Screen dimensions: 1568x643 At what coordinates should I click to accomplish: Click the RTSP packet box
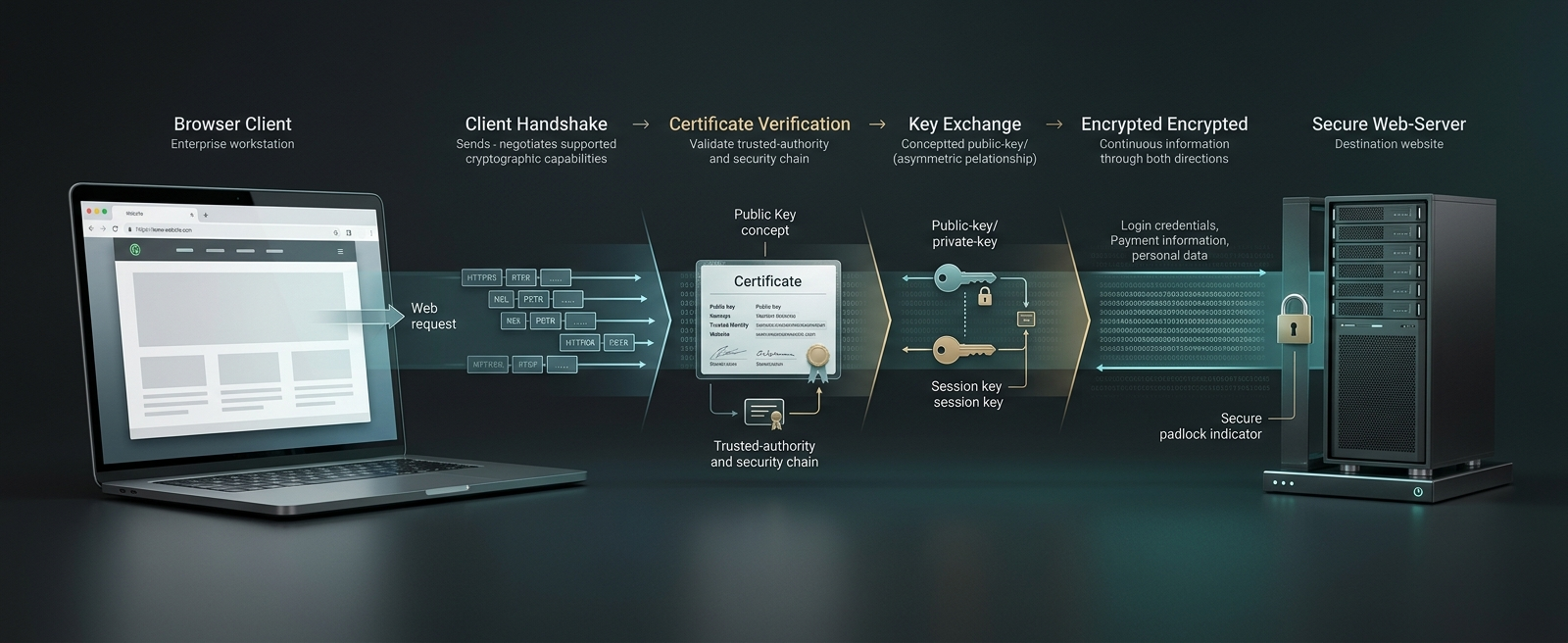coord(528,365)
